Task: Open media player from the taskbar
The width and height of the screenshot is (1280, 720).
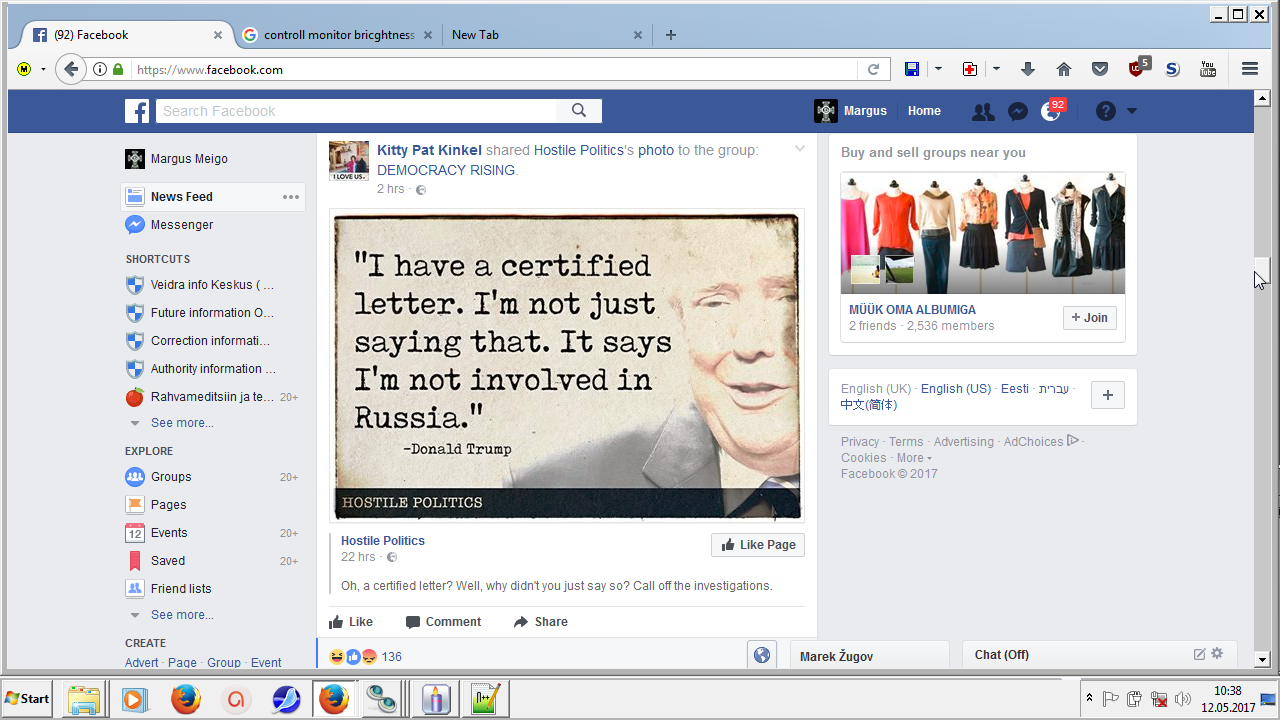Action: coord(134,698)
